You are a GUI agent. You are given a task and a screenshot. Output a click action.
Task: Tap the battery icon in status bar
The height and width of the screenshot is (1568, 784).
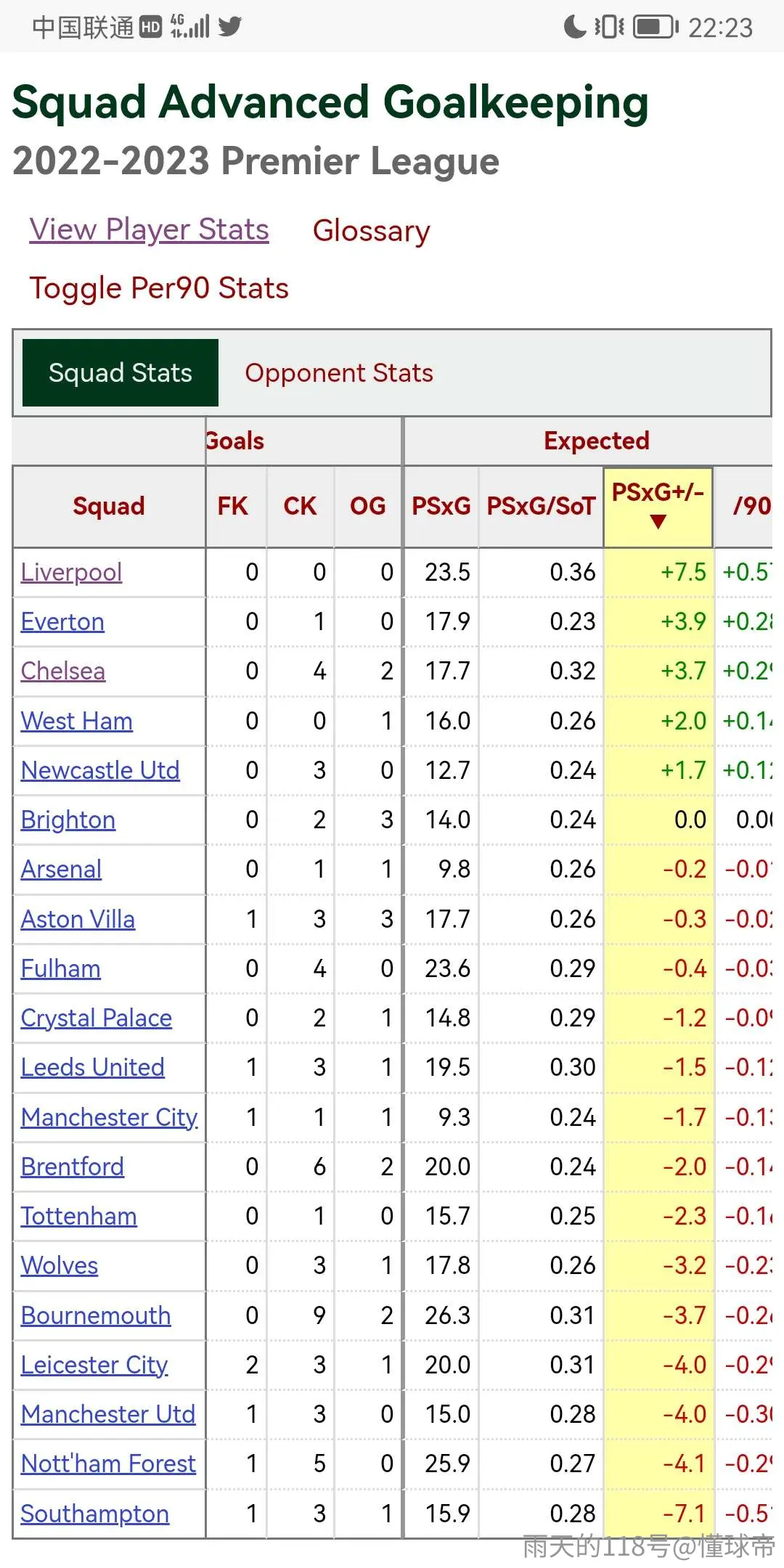tap(656, 28)
